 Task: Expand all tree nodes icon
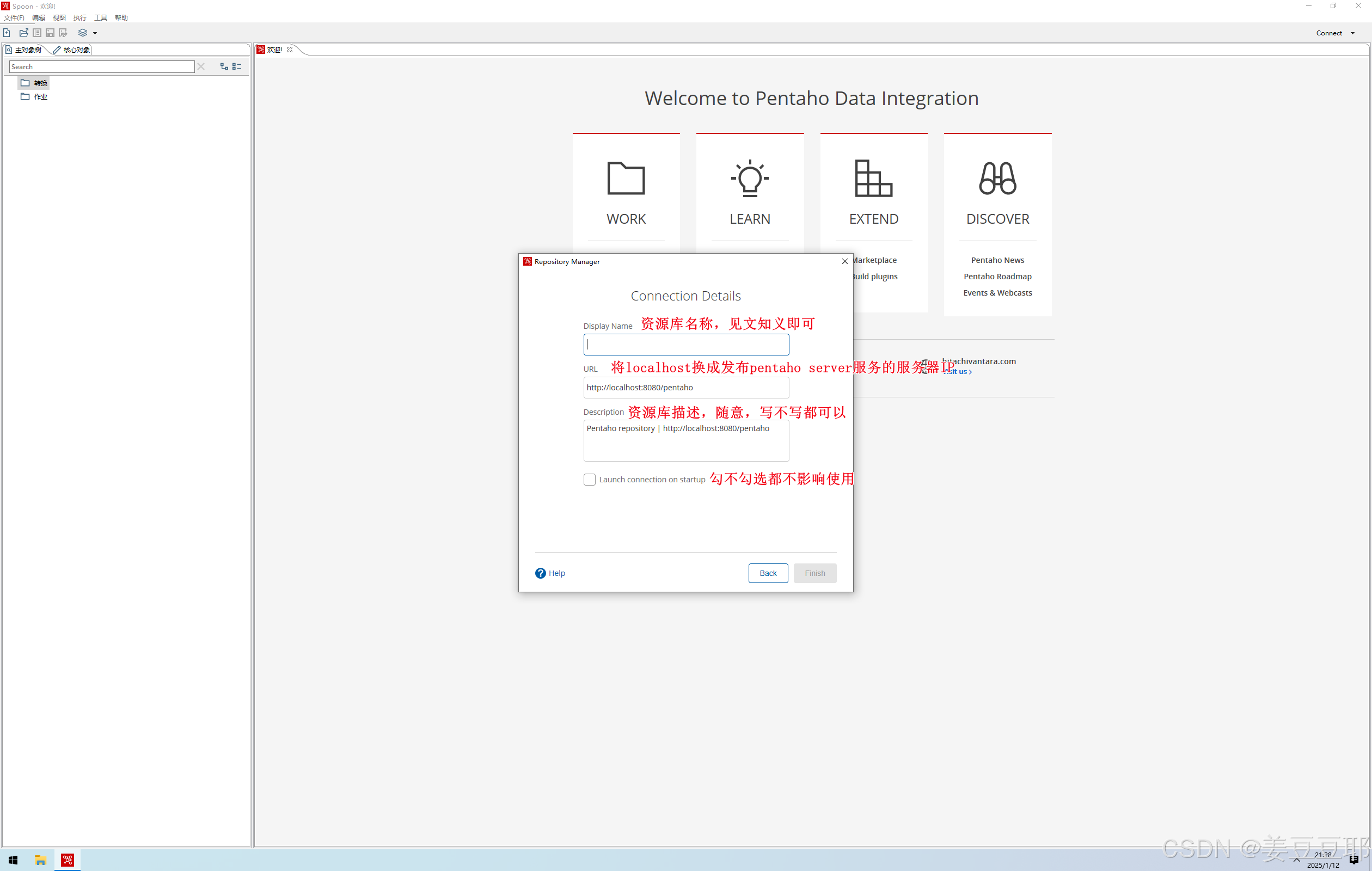click(224, 66)
